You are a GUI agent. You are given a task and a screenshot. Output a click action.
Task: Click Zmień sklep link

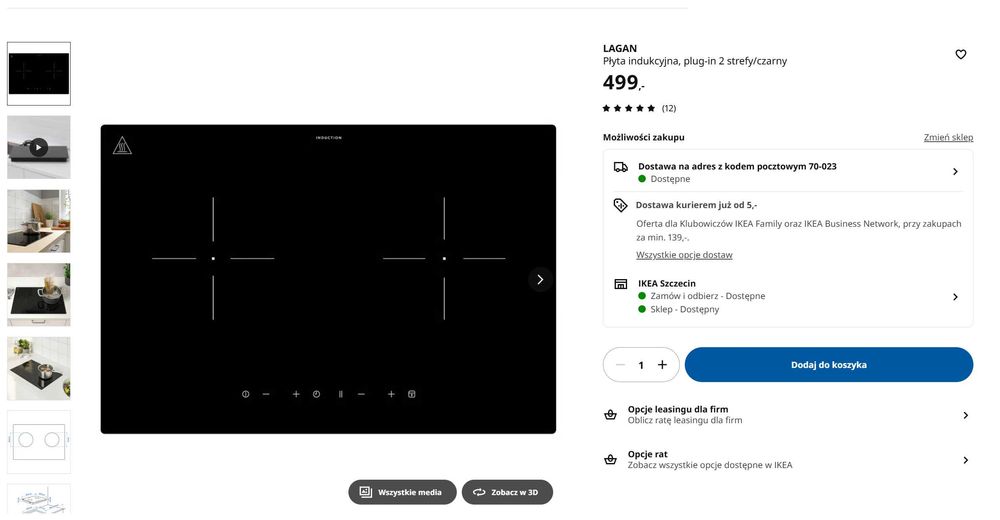(948, 137)
